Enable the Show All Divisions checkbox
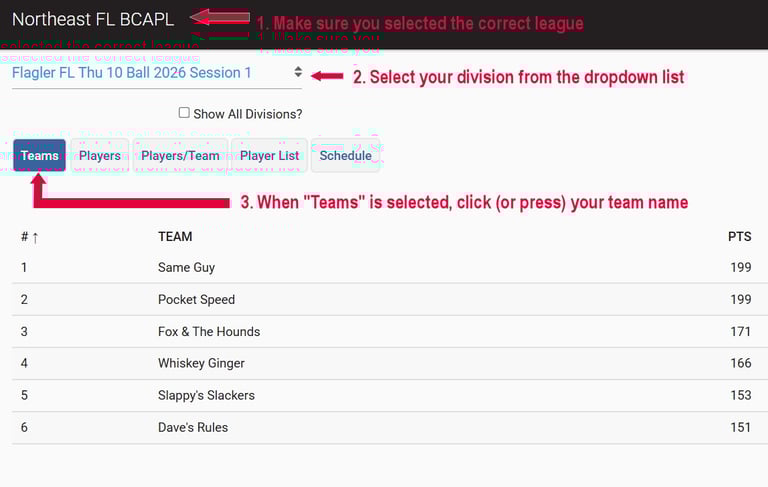Screen dimensions: 768x487 click(184, 113)
